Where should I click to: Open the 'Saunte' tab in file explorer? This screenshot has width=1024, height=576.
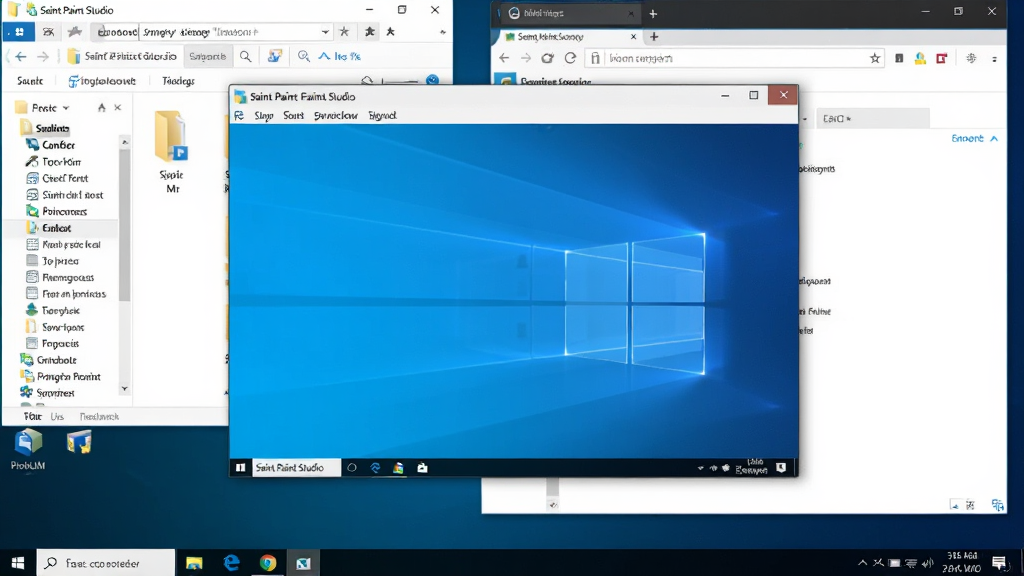pos(30,81)
